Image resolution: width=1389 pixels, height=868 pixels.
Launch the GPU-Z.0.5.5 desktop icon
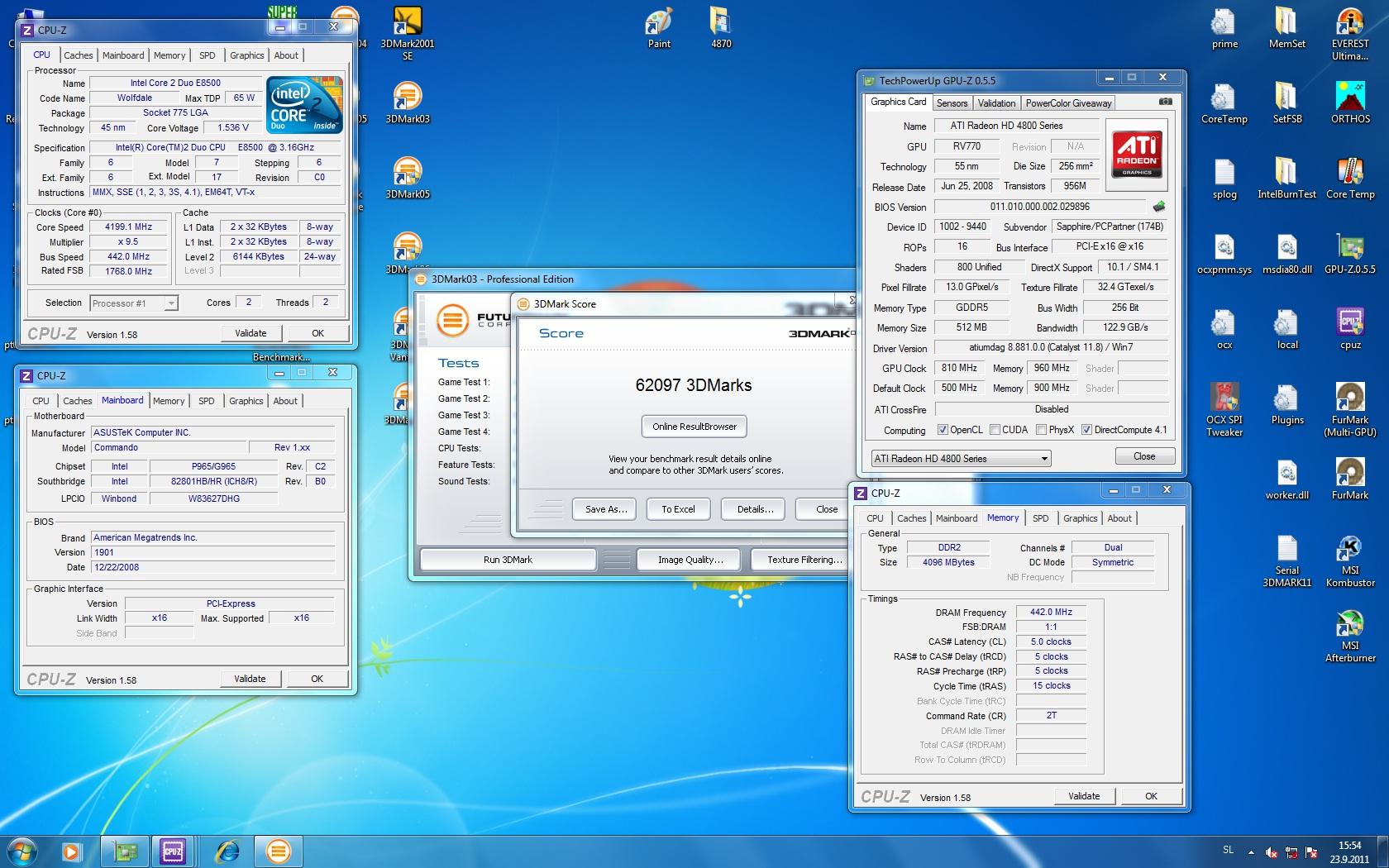pyautogui.click(x=1349, y=255)
